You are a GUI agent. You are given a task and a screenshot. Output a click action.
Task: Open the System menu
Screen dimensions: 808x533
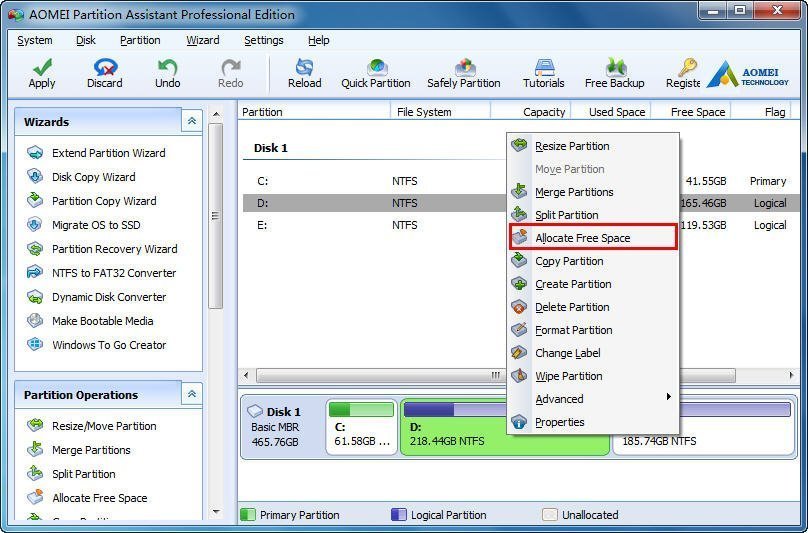click(x=35, y=40)
